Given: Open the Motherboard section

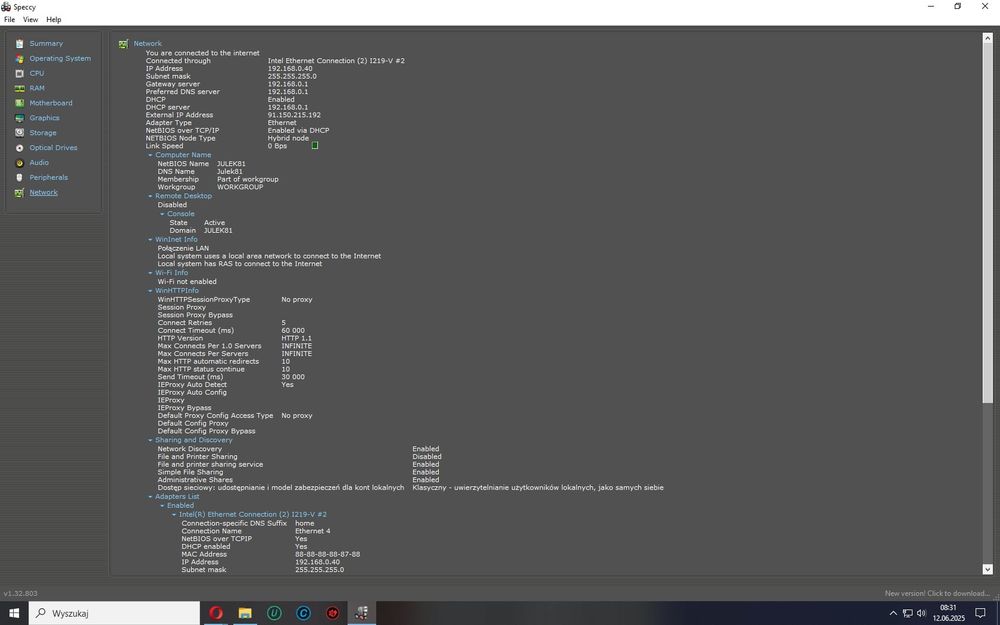Looking at the screenshot, I should 51,103.
